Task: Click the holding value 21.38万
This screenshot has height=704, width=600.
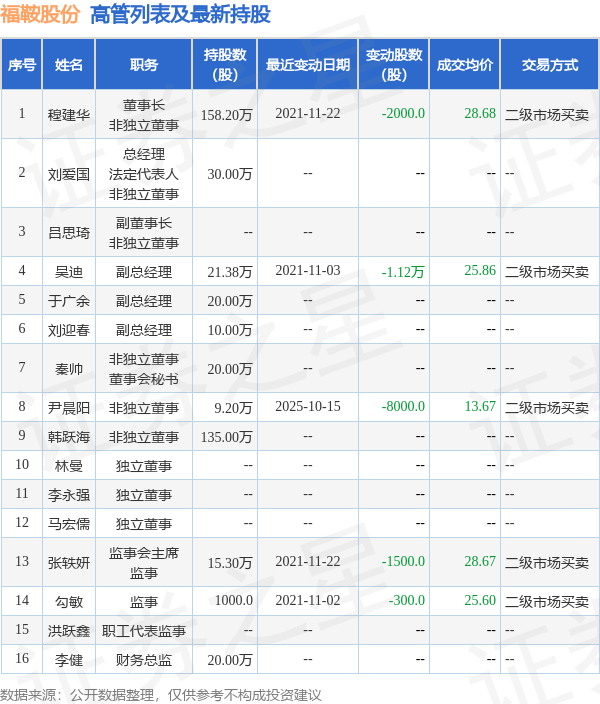Action: tap(230, 272)
